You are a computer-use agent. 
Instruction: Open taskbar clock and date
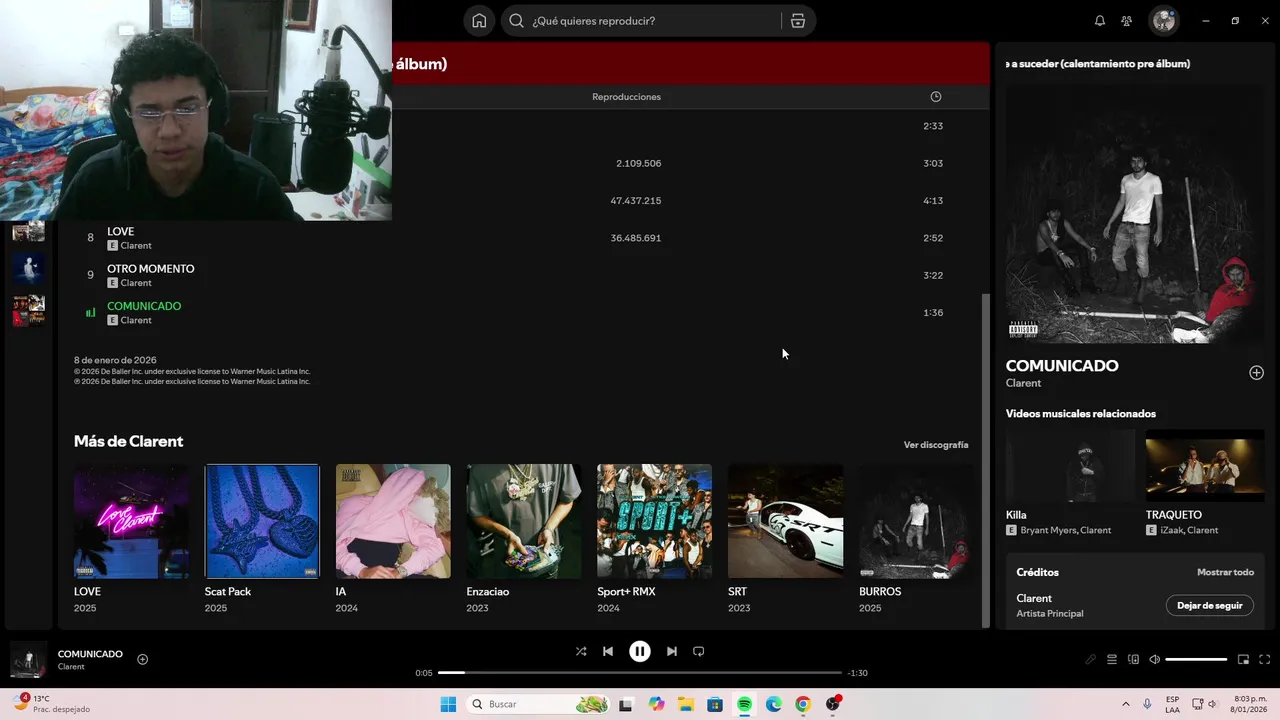click(x=1250, y=704)
